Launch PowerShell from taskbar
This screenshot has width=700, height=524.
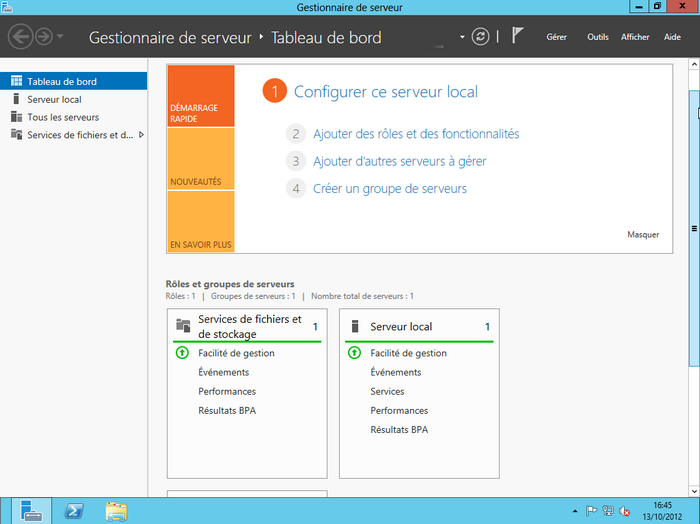74,511
